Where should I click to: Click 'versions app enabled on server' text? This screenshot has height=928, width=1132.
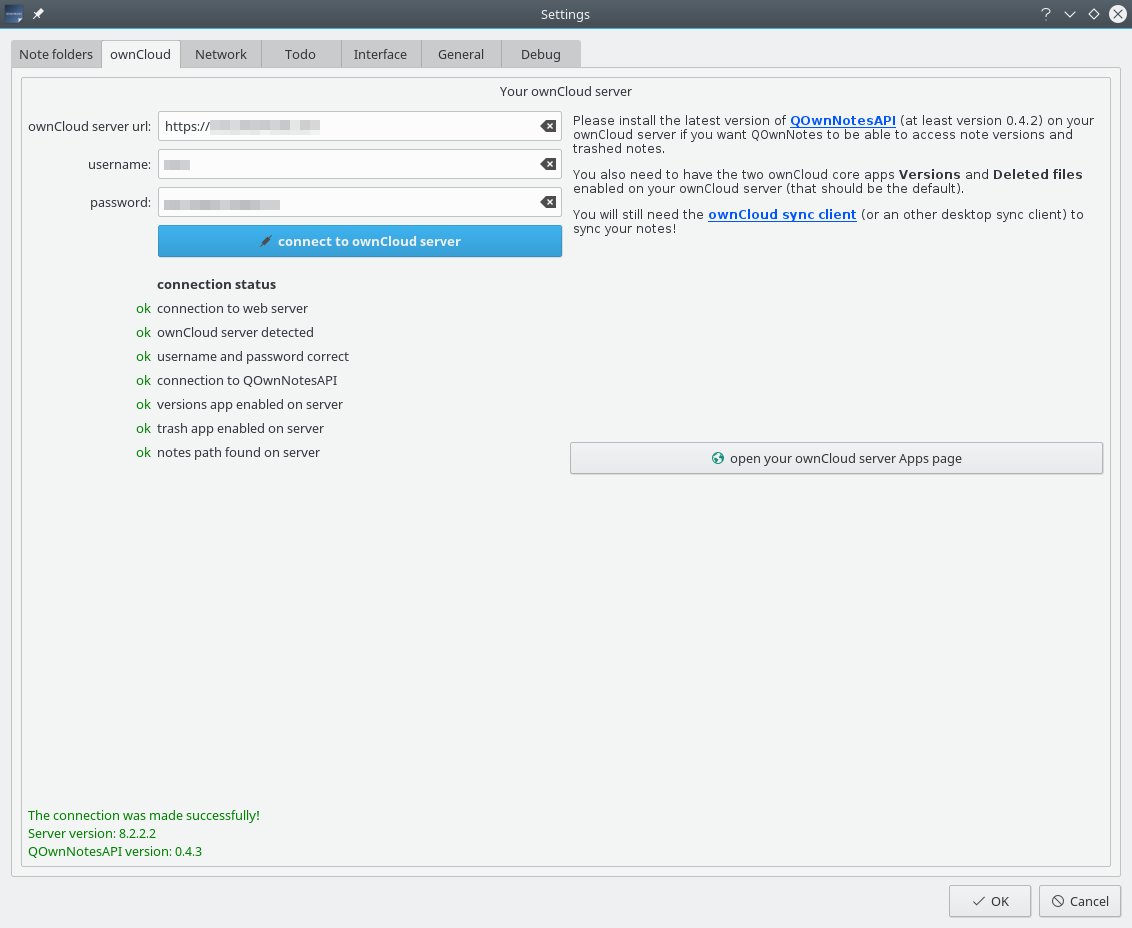pos(250,404)
